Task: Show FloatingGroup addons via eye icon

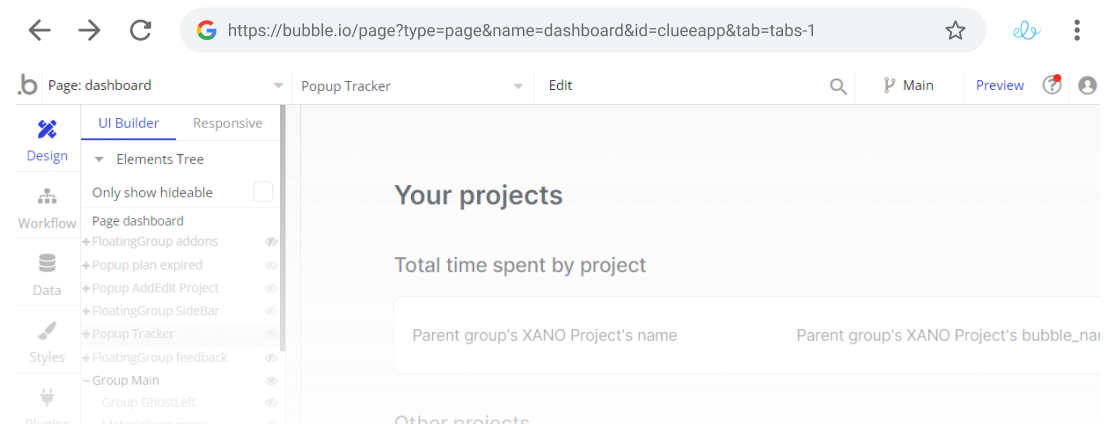Action: tap(271, 242)
